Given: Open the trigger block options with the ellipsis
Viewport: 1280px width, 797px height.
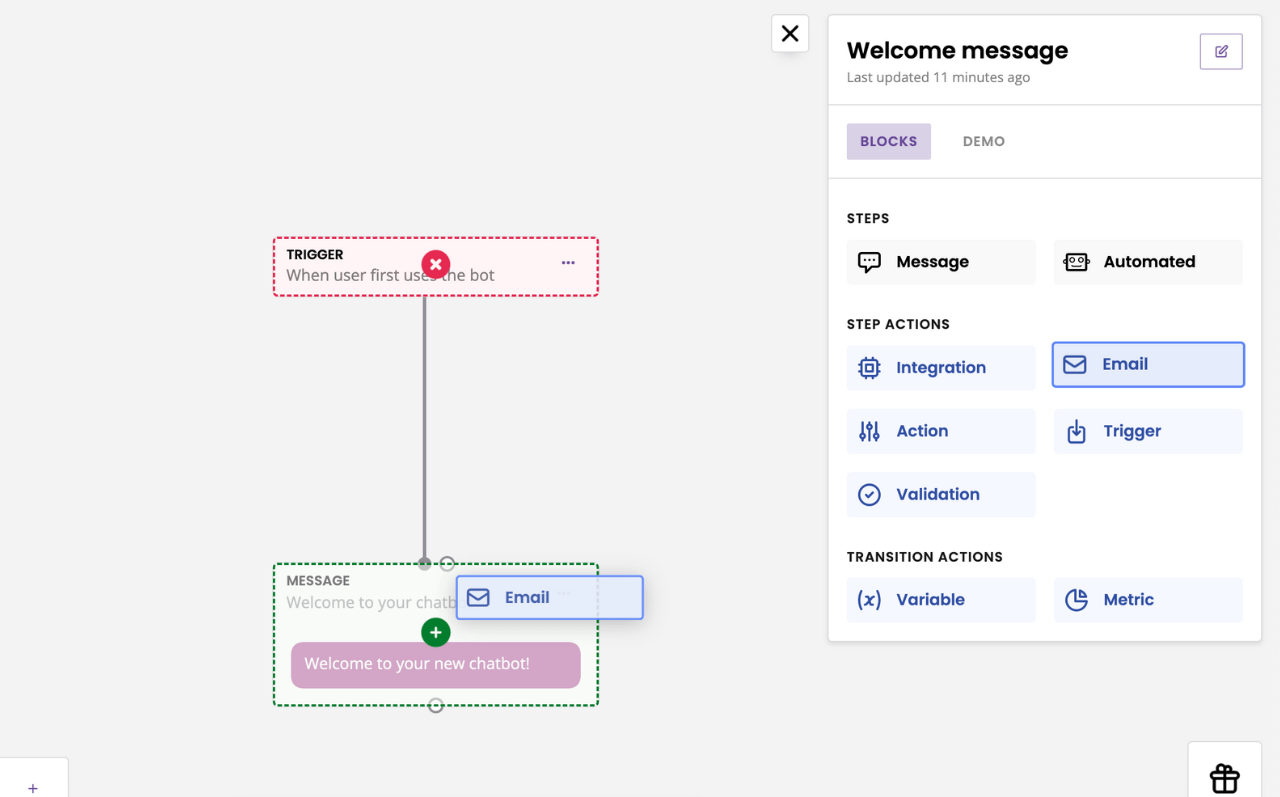Looking at the screenshot, I should 568,262.
